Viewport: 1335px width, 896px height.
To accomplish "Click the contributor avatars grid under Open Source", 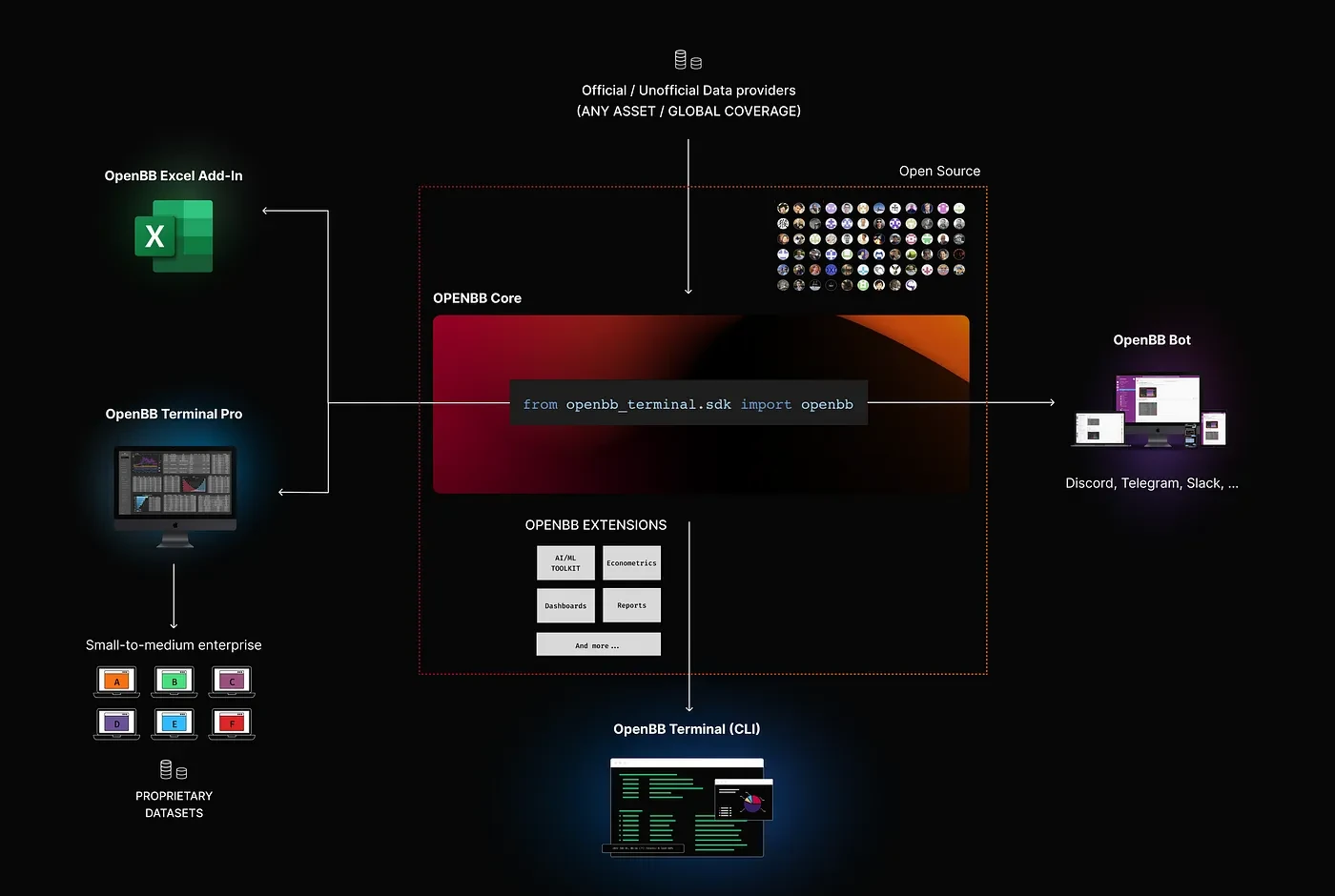I will [x=871, y=246].
